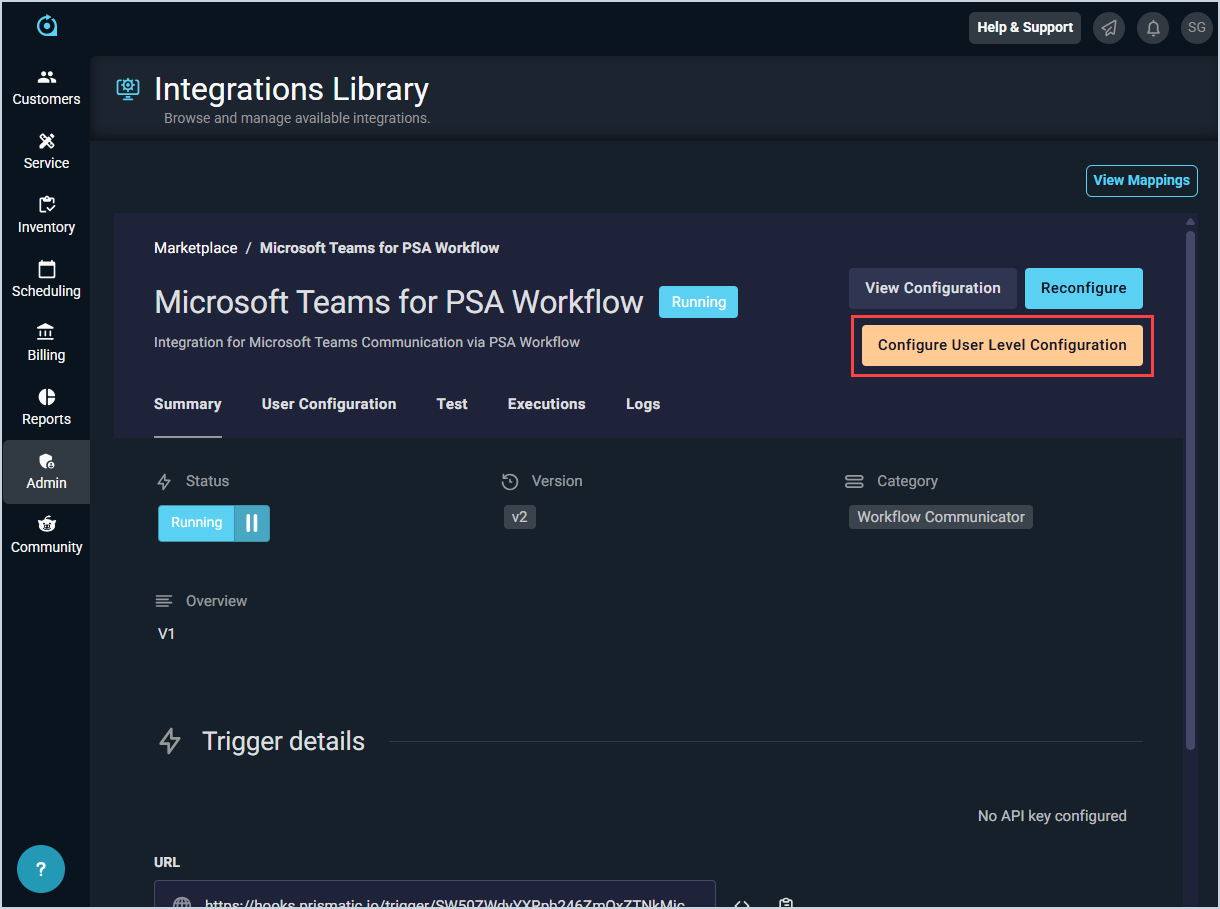Image resolution: width=1220 pixels, height=909 pixels.
Task: Click the Marketplace breadcrumb link
Action: tap(196, 248)
